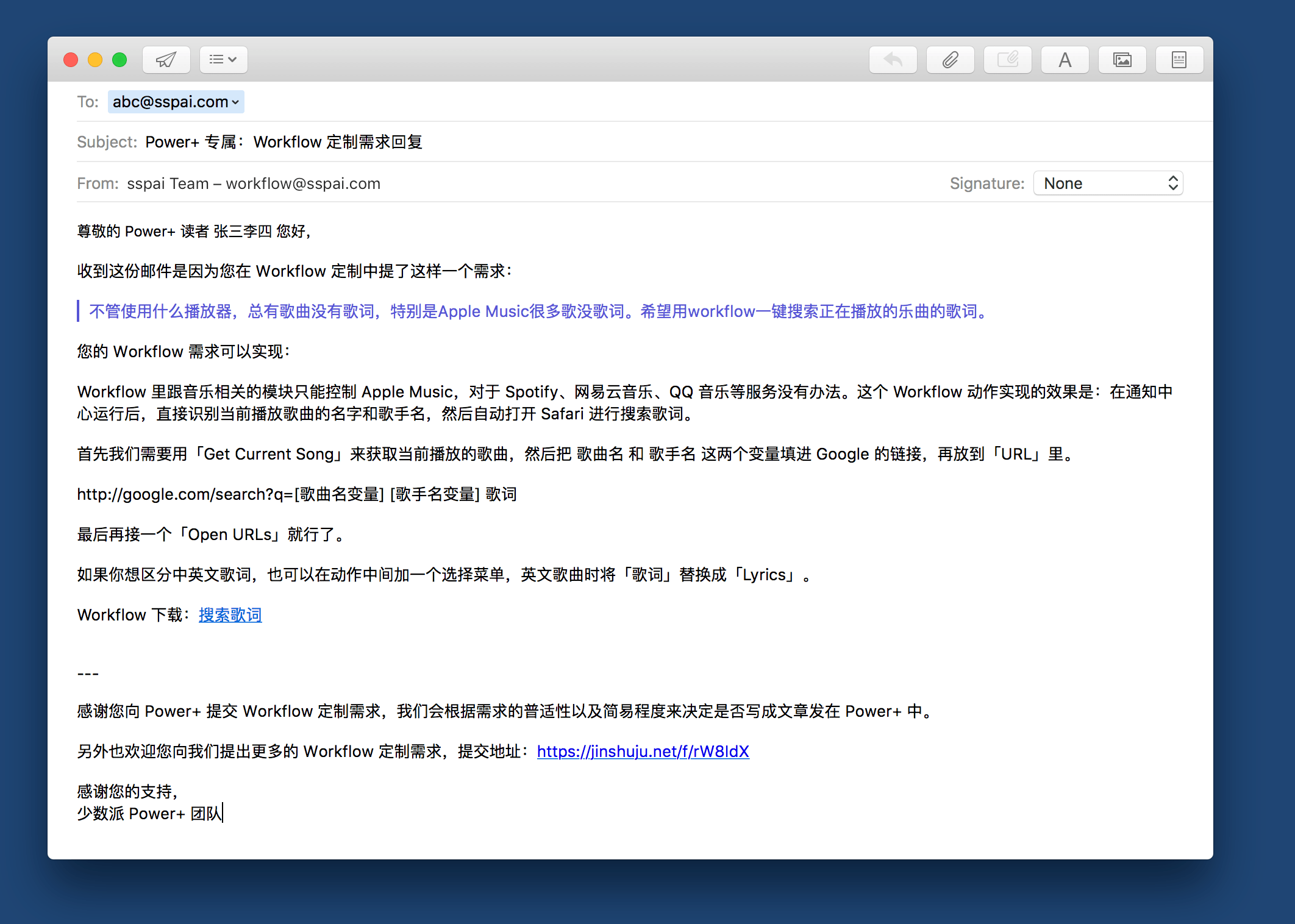Attach a file using paperclip icon
Screen dimensions: 1295x924
click(950, 60)
